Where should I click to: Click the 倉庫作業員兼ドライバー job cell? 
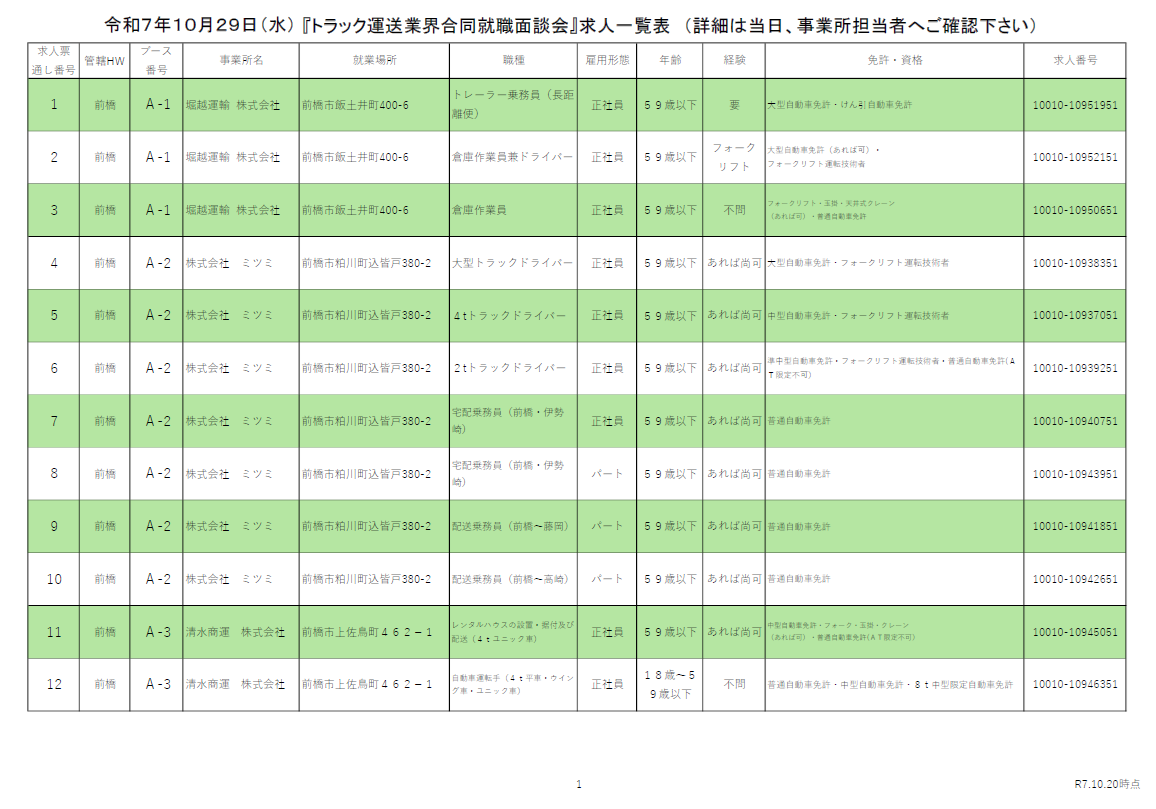point(513,157)
